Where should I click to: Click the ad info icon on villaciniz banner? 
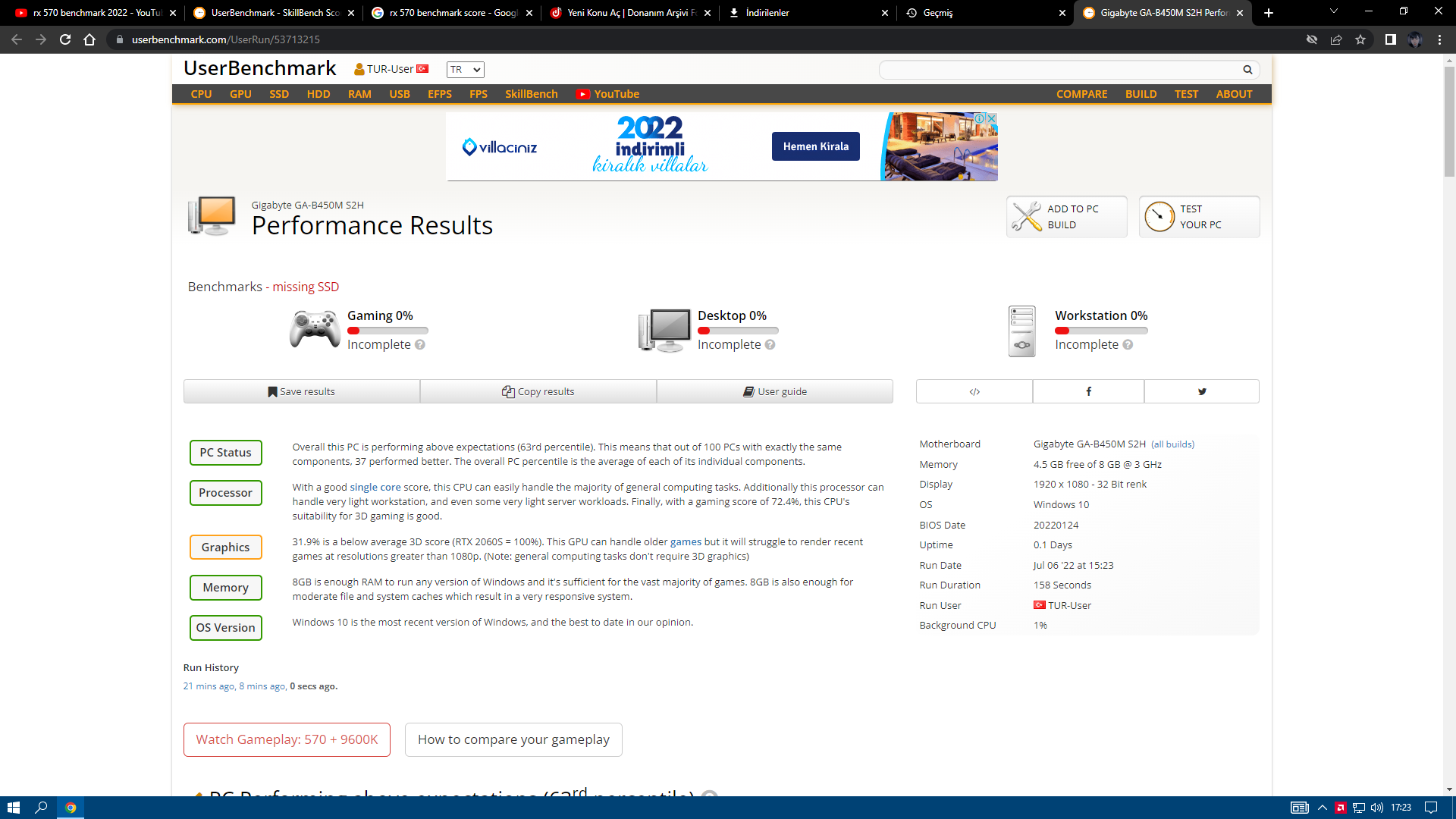click(x=980, y=119)
